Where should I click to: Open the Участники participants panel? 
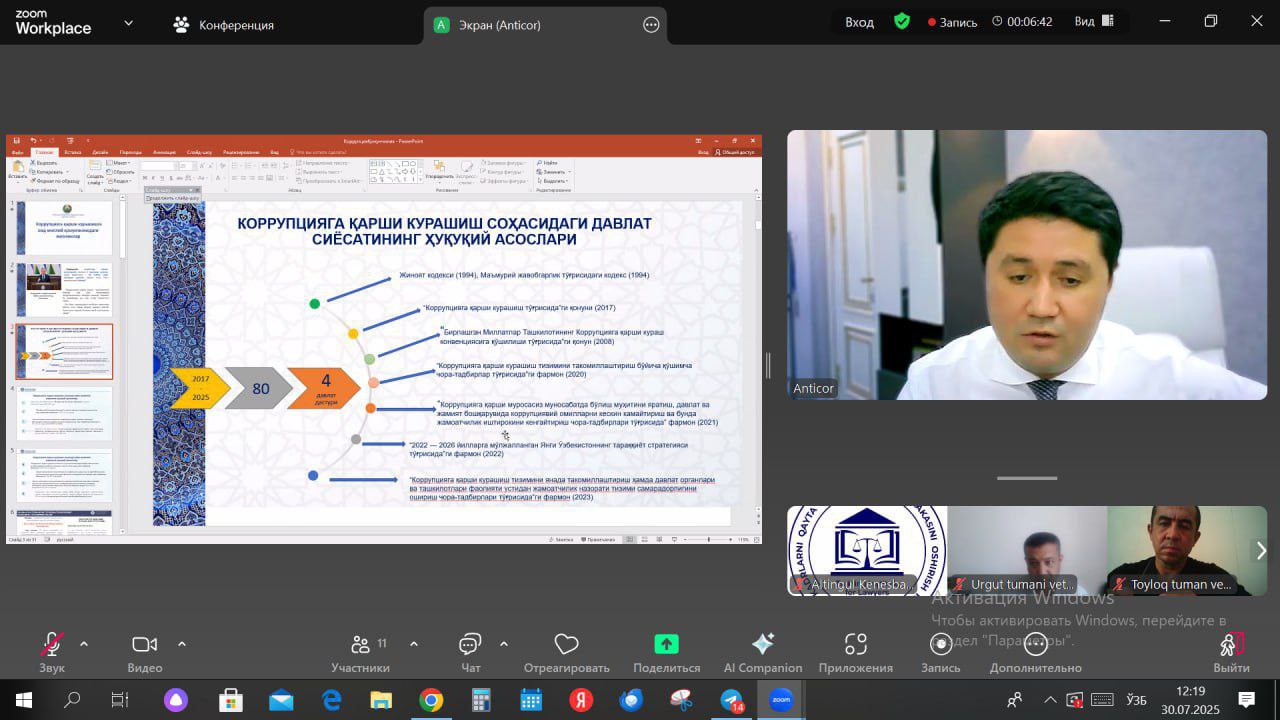point(360,652)
